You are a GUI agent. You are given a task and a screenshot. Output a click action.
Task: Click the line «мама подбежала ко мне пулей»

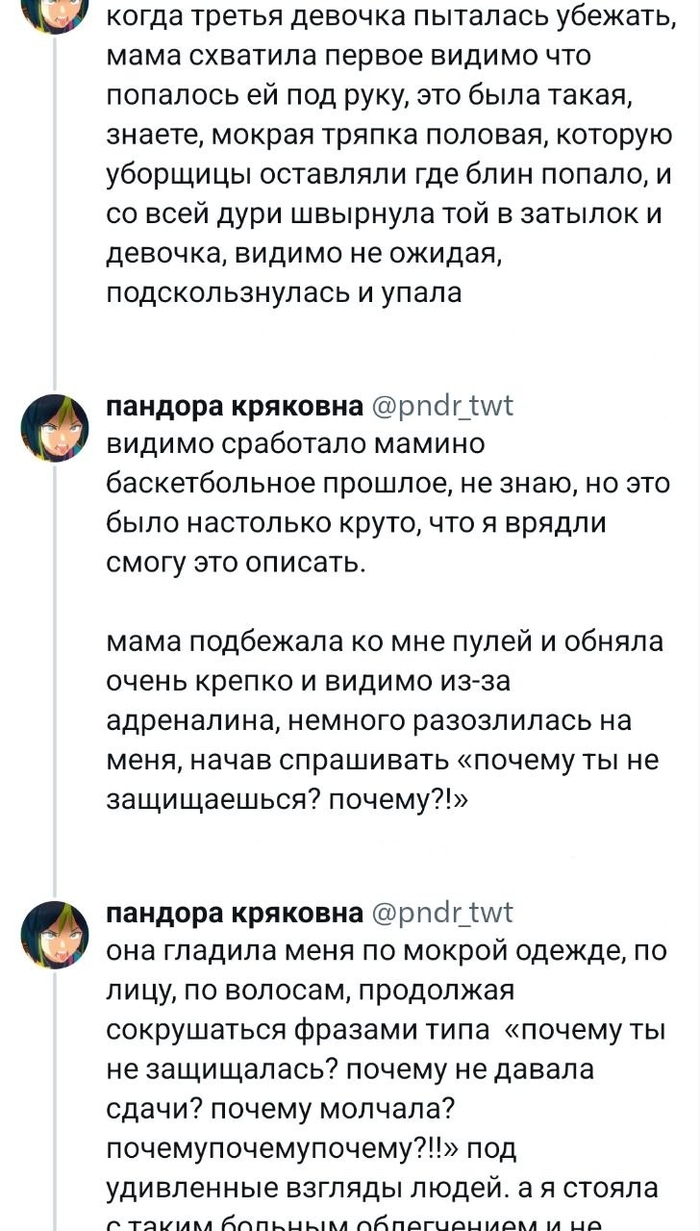click(x=385, y=641)
